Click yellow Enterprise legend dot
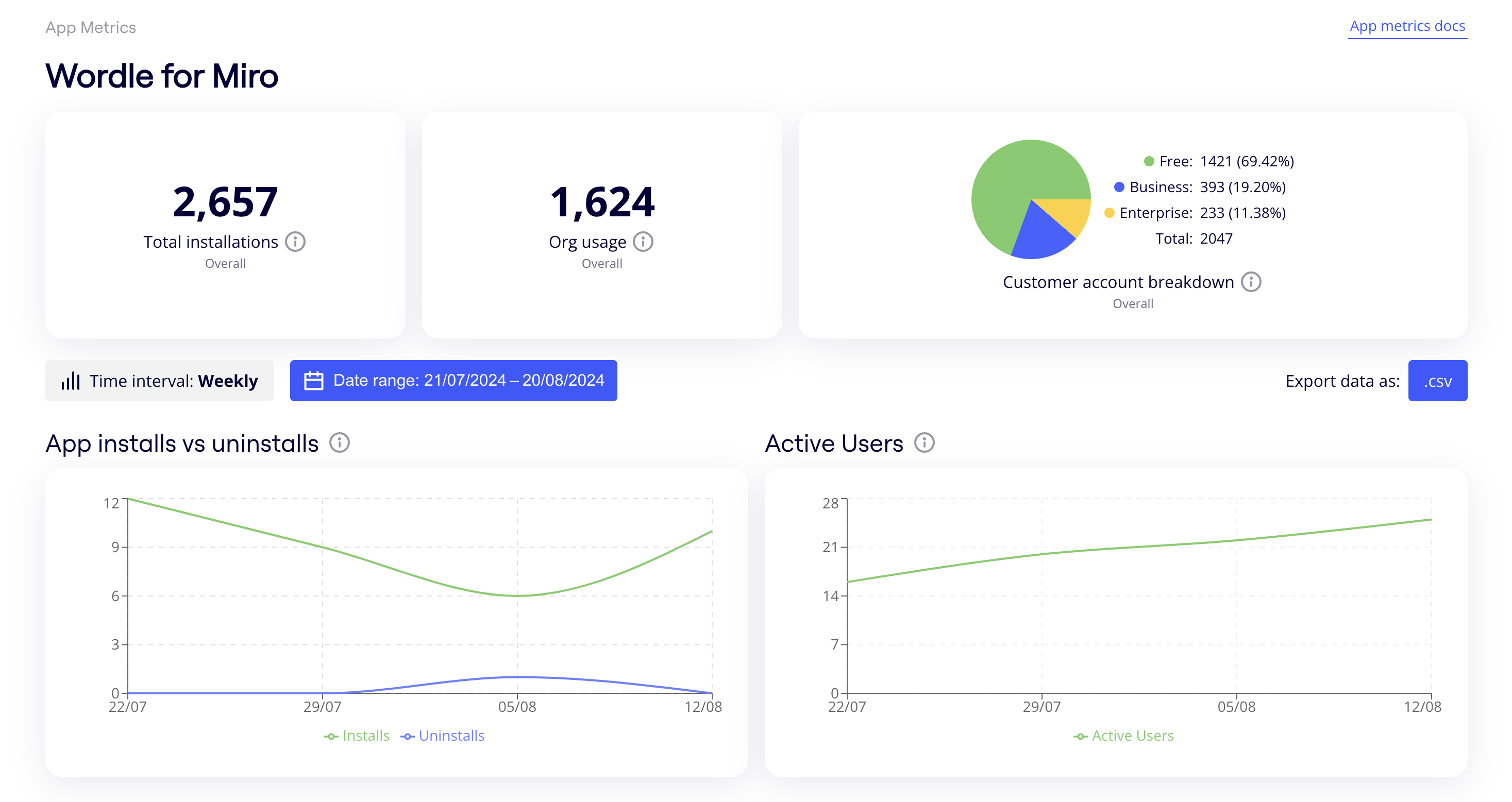 pyautogui.click(x=1109, y=213)
